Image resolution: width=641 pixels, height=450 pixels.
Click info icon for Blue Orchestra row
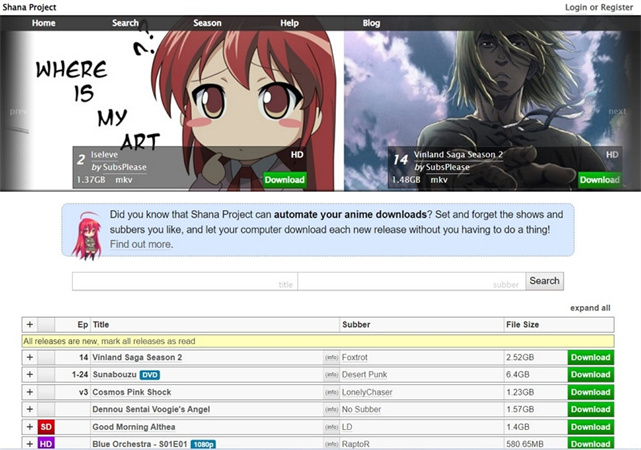coord(332,444)
